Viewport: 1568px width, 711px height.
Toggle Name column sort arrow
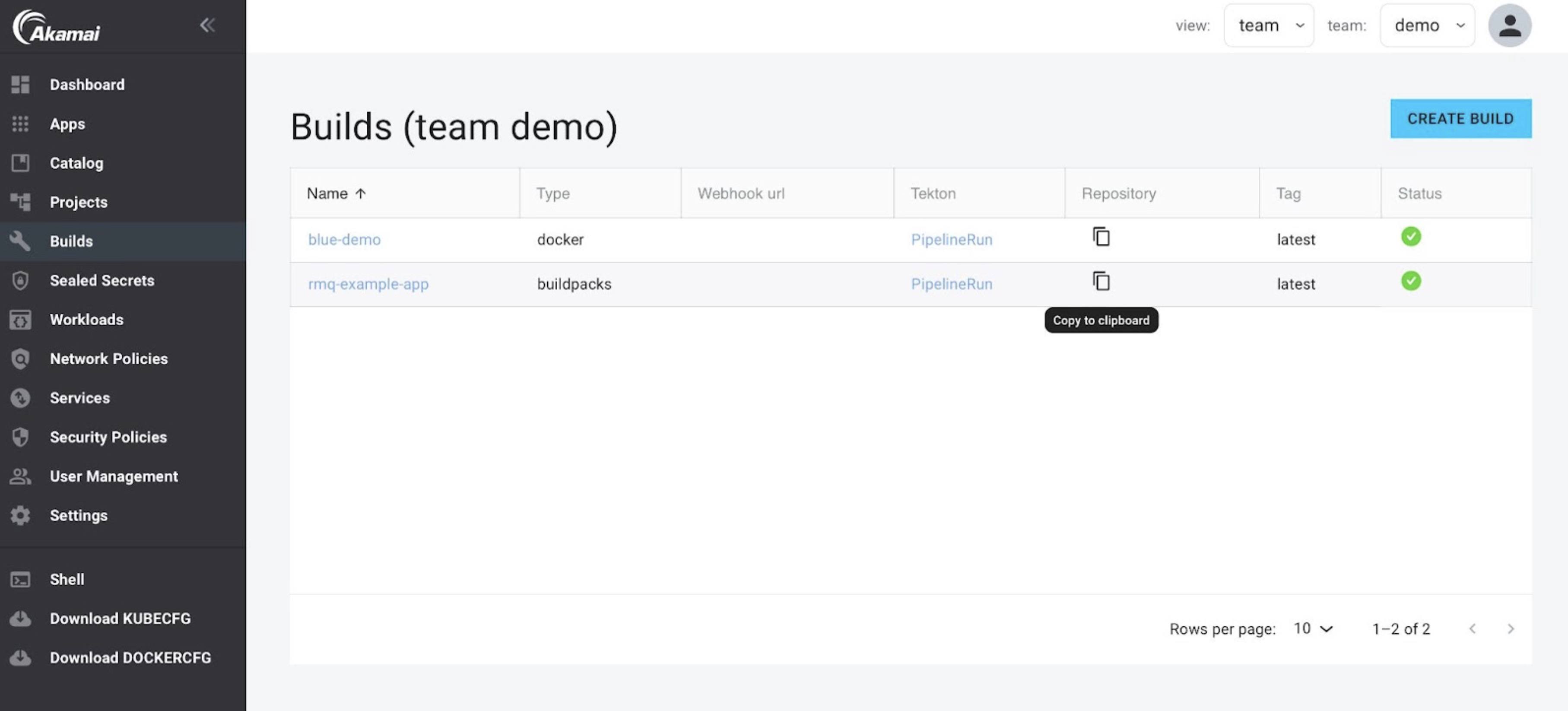(x=360, y=193)
